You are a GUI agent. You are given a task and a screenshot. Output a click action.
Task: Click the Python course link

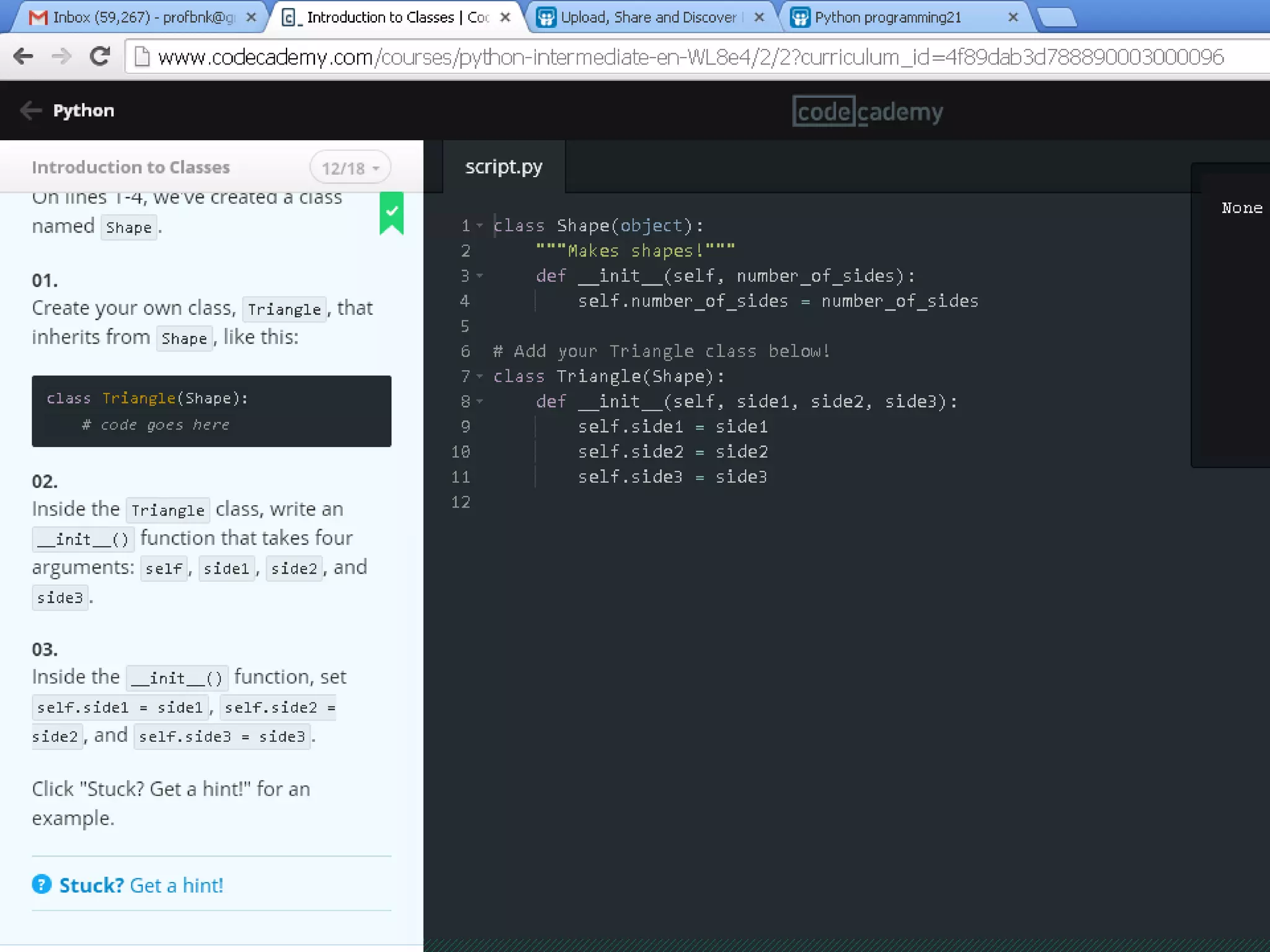pos(84,110)
